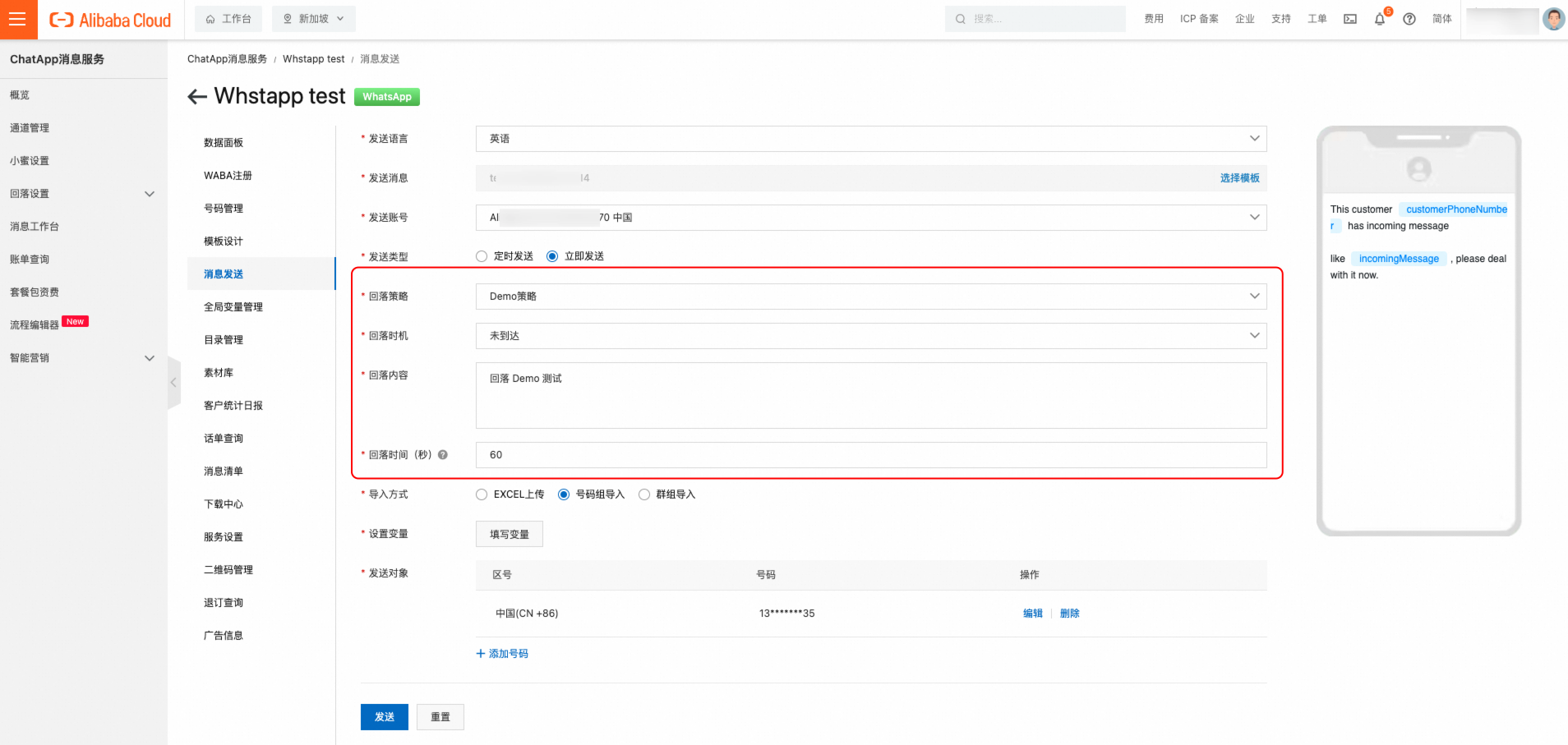
Task: Open the 发送语言 dropdown
Action: click(x=871, y=139)
